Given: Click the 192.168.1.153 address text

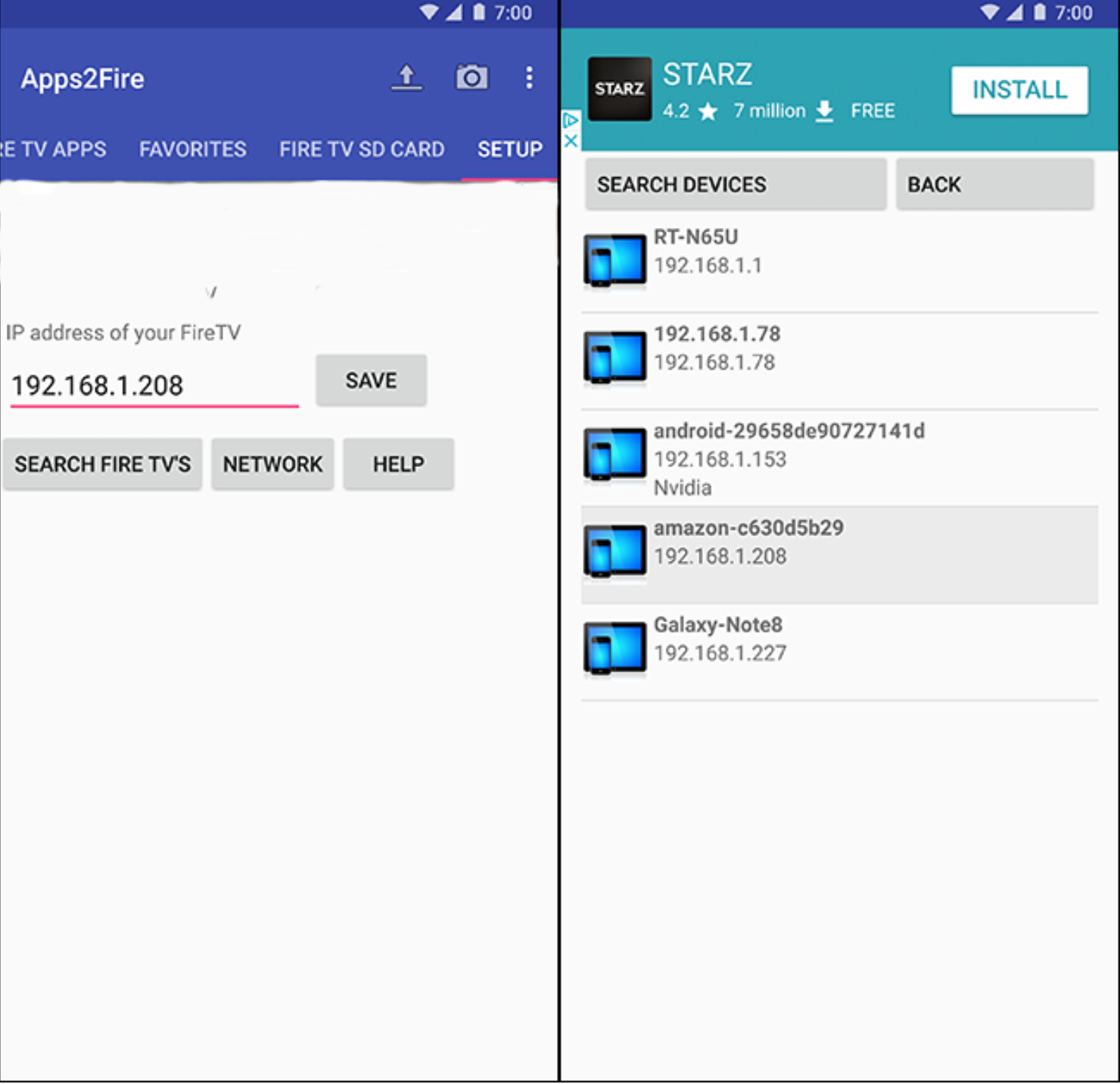Looking at the screenshot, I should [720, 459].
